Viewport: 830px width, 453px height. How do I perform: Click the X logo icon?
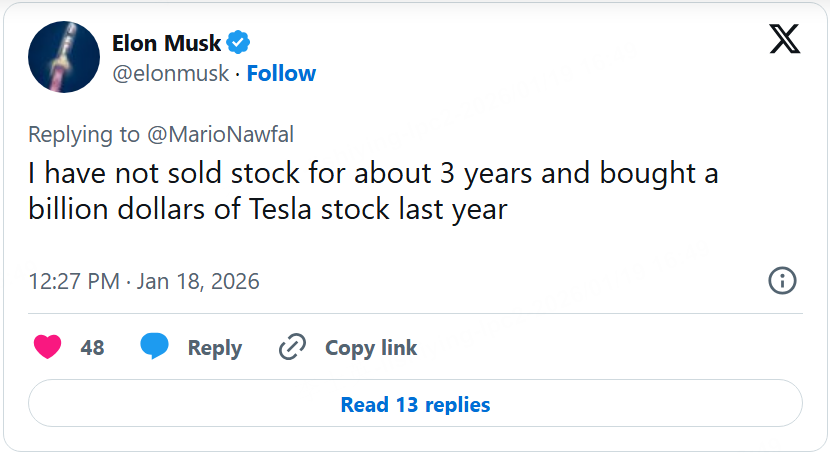(784, 38)
